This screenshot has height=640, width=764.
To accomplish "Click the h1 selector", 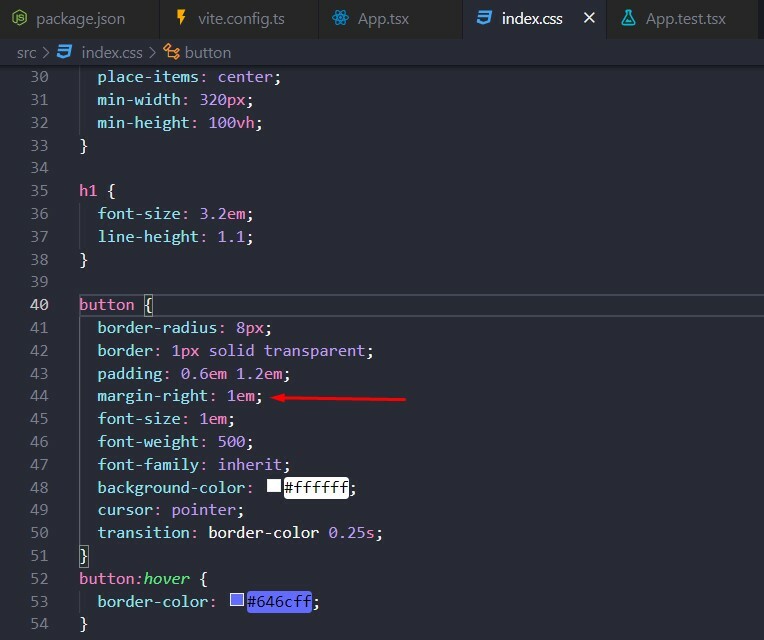I will point(88,190).
